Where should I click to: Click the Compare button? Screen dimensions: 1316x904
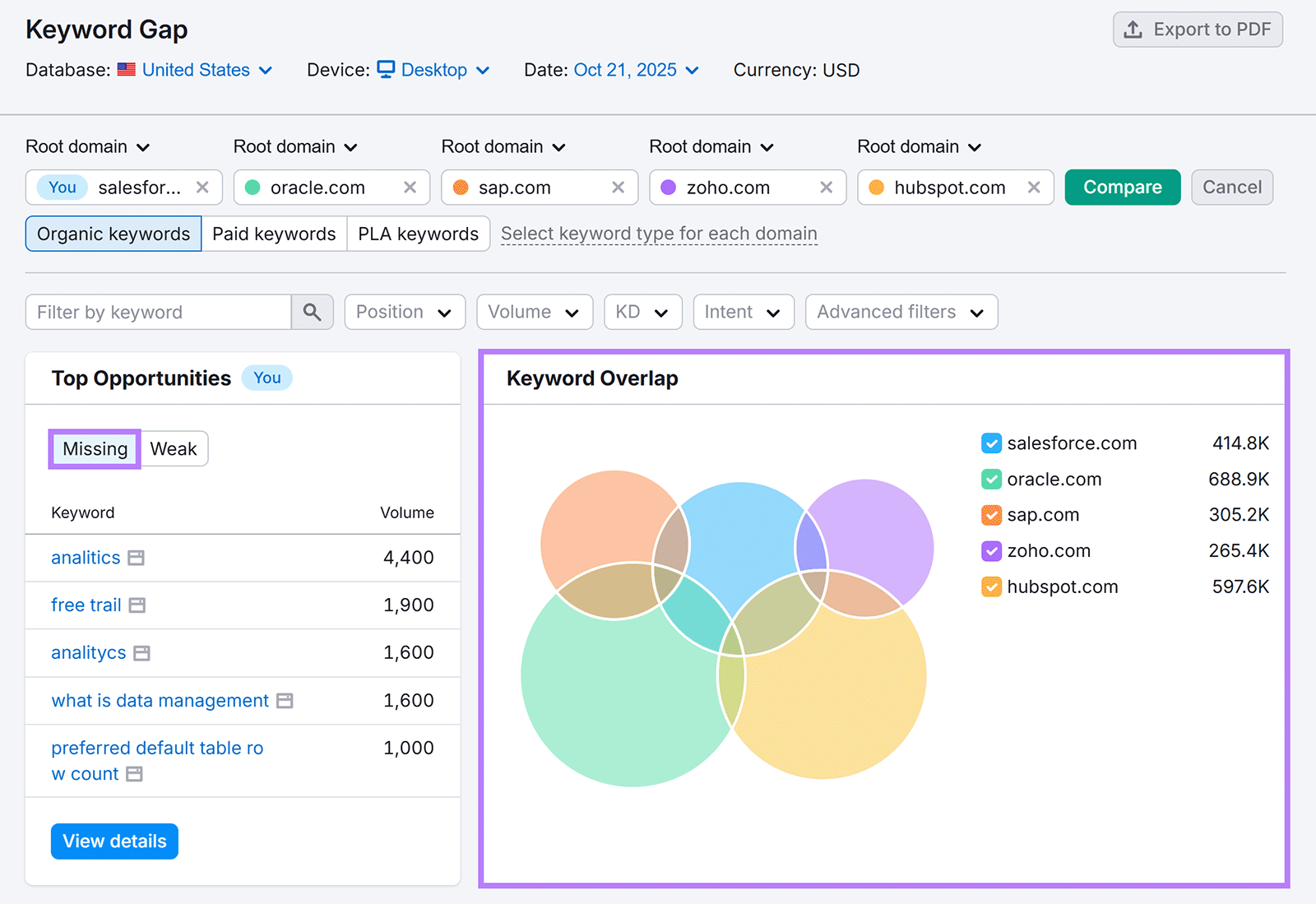1121,187
